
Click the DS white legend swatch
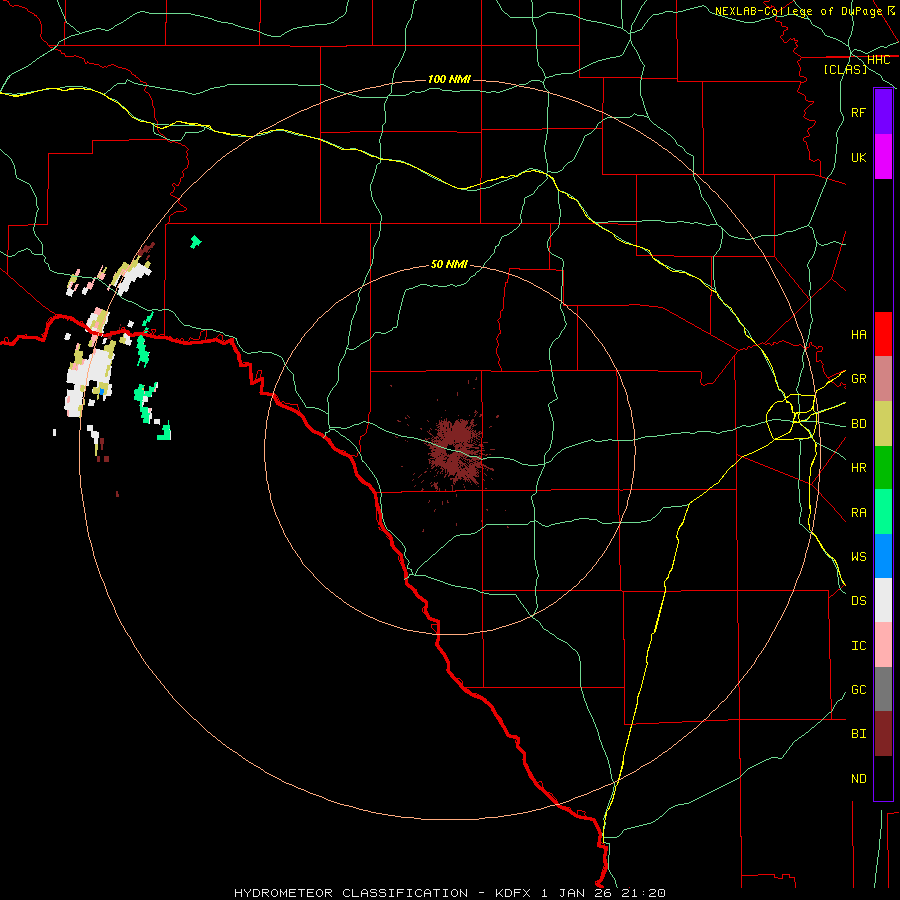[x=883, y=600]
